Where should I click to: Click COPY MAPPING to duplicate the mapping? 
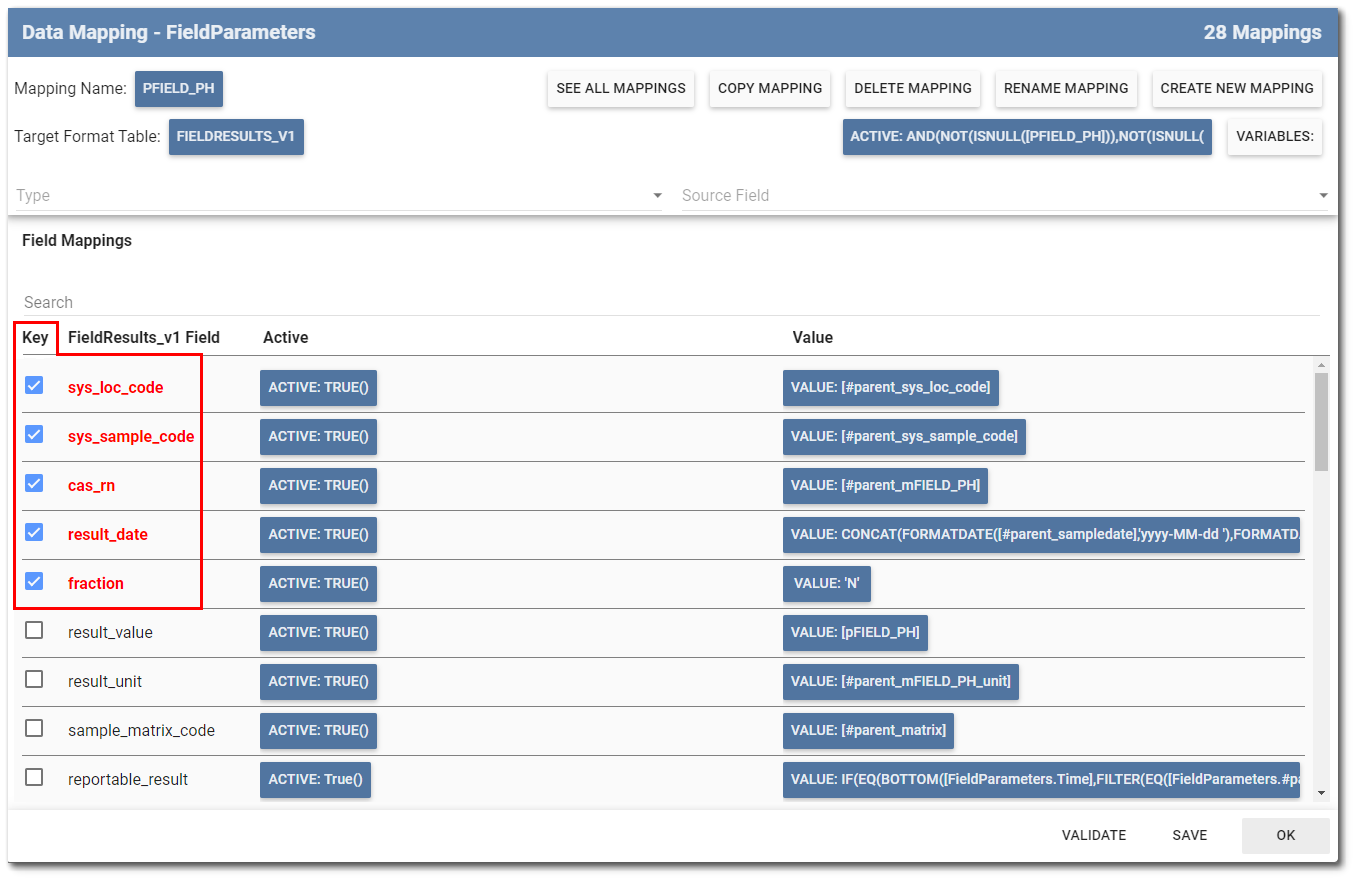pyautogui.click(x=769, y=88)
